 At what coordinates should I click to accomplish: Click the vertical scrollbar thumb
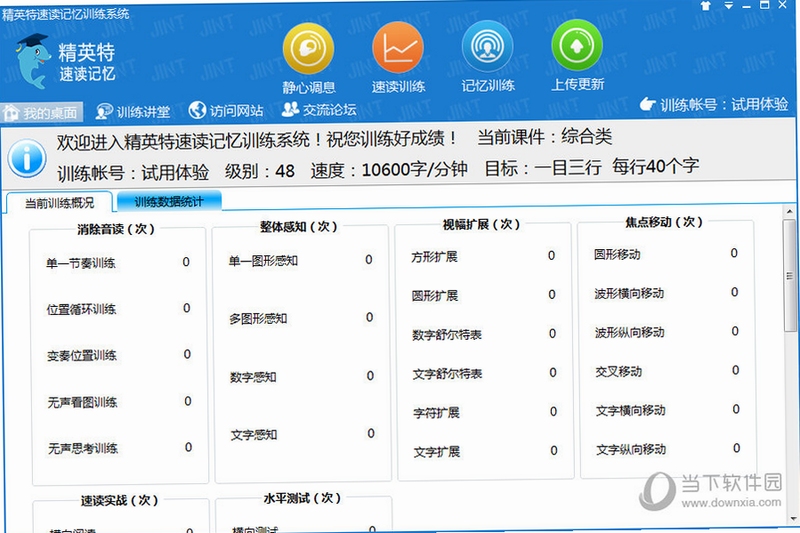point(790,276)
